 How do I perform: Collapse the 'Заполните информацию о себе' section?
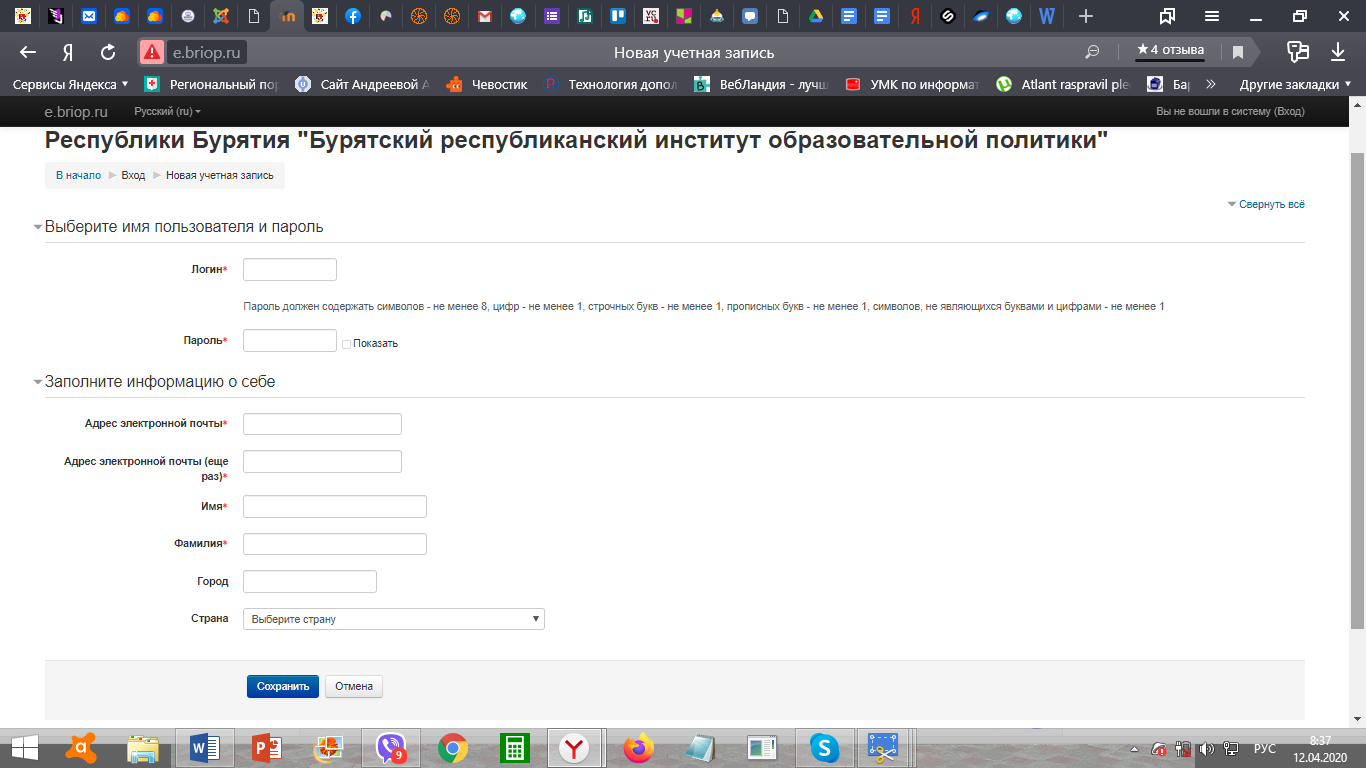coord(38,382)
